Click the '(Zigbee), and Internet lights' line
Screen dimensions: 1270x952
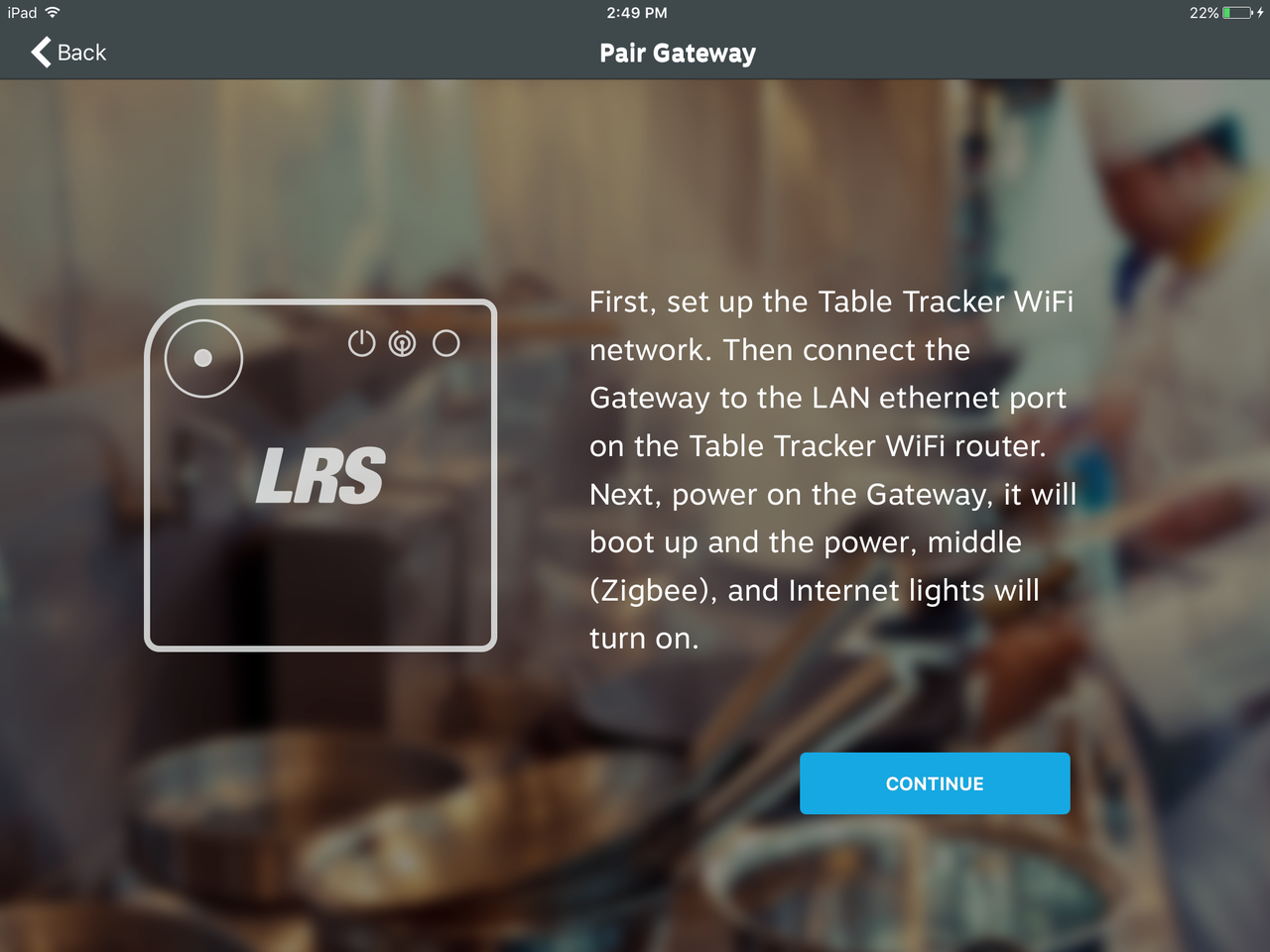click(x=815, y=591)
